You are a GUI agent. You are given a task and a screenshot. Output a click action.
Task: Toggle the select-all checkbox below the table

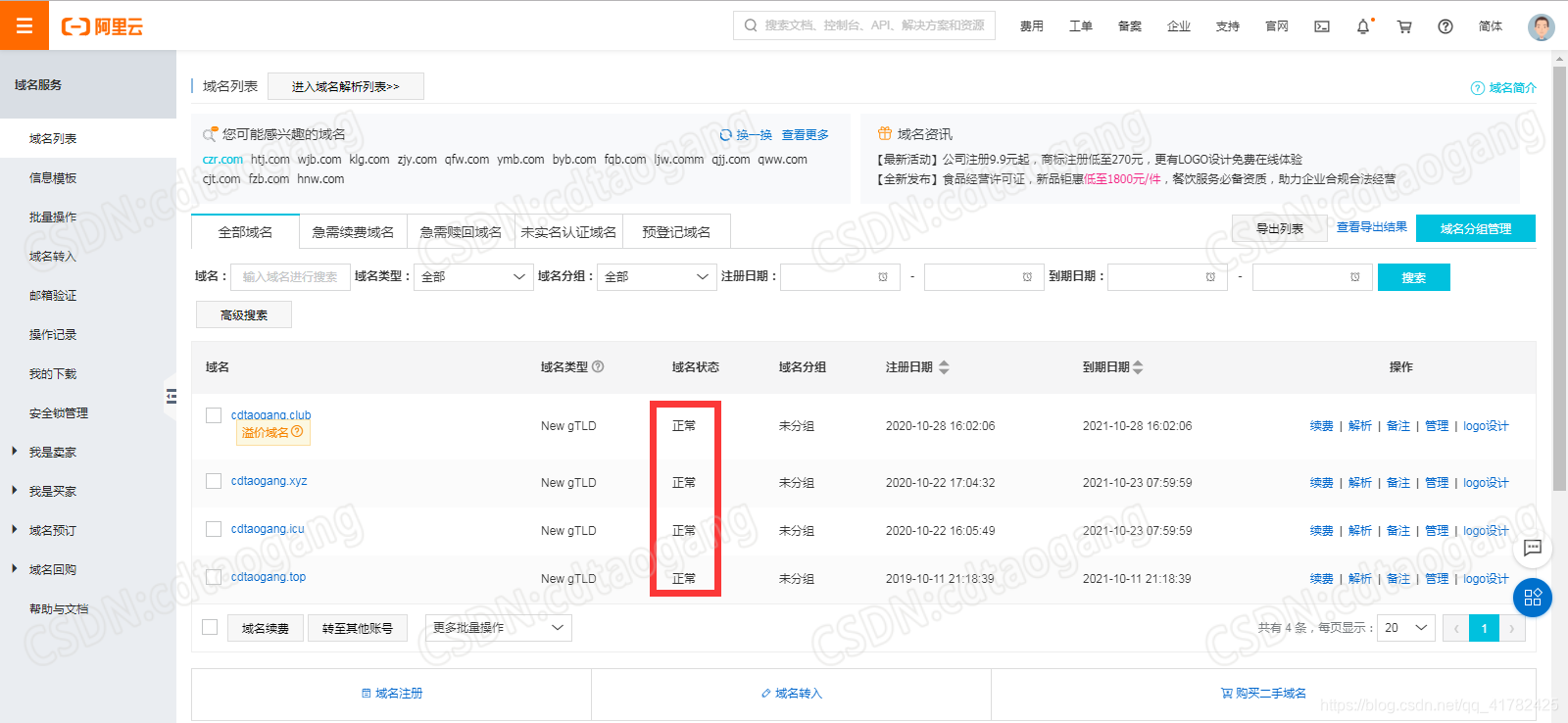(210, 627)
